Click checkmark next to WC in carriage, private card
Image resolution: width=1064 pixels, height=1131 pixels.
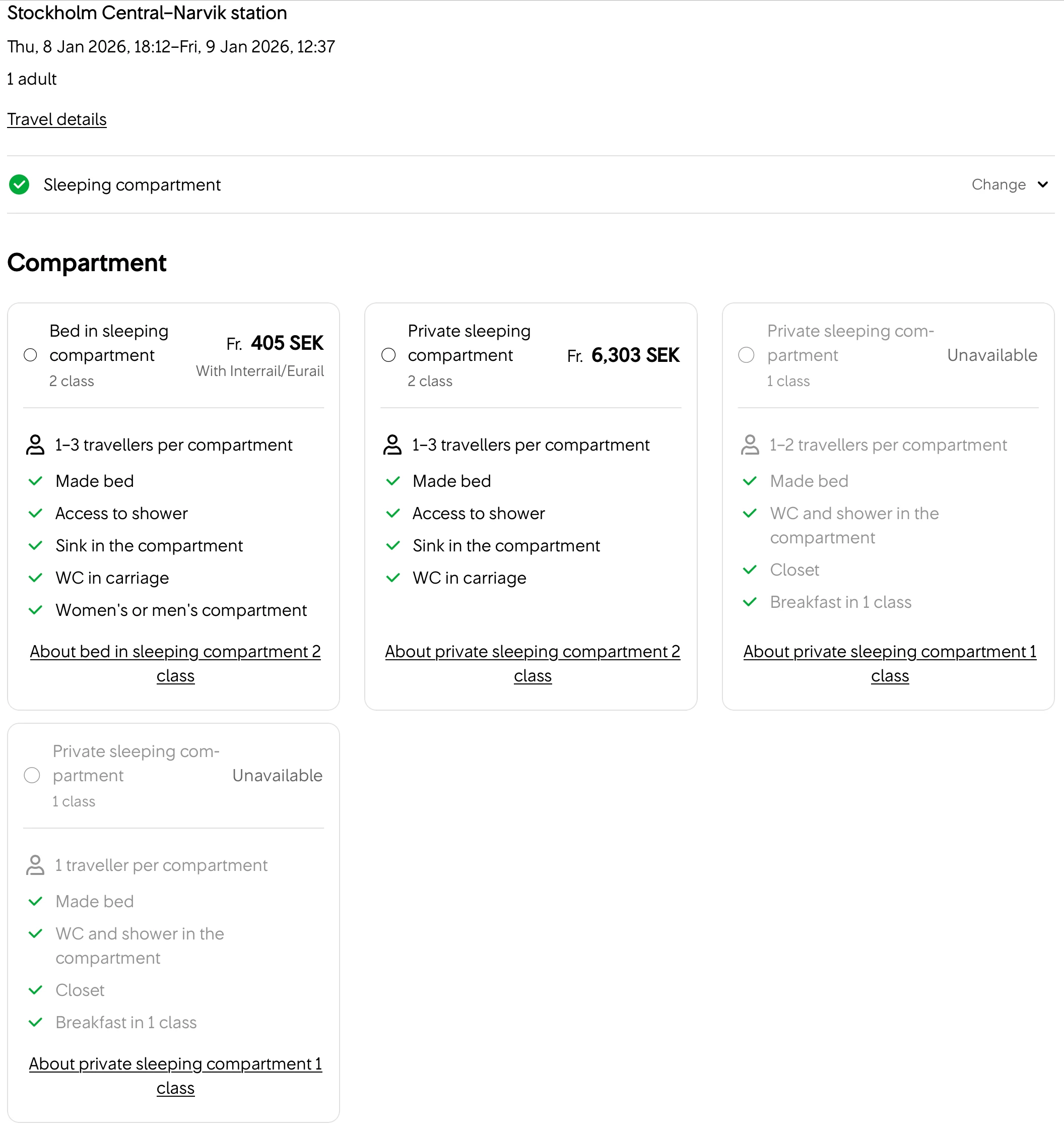point(392,578)
